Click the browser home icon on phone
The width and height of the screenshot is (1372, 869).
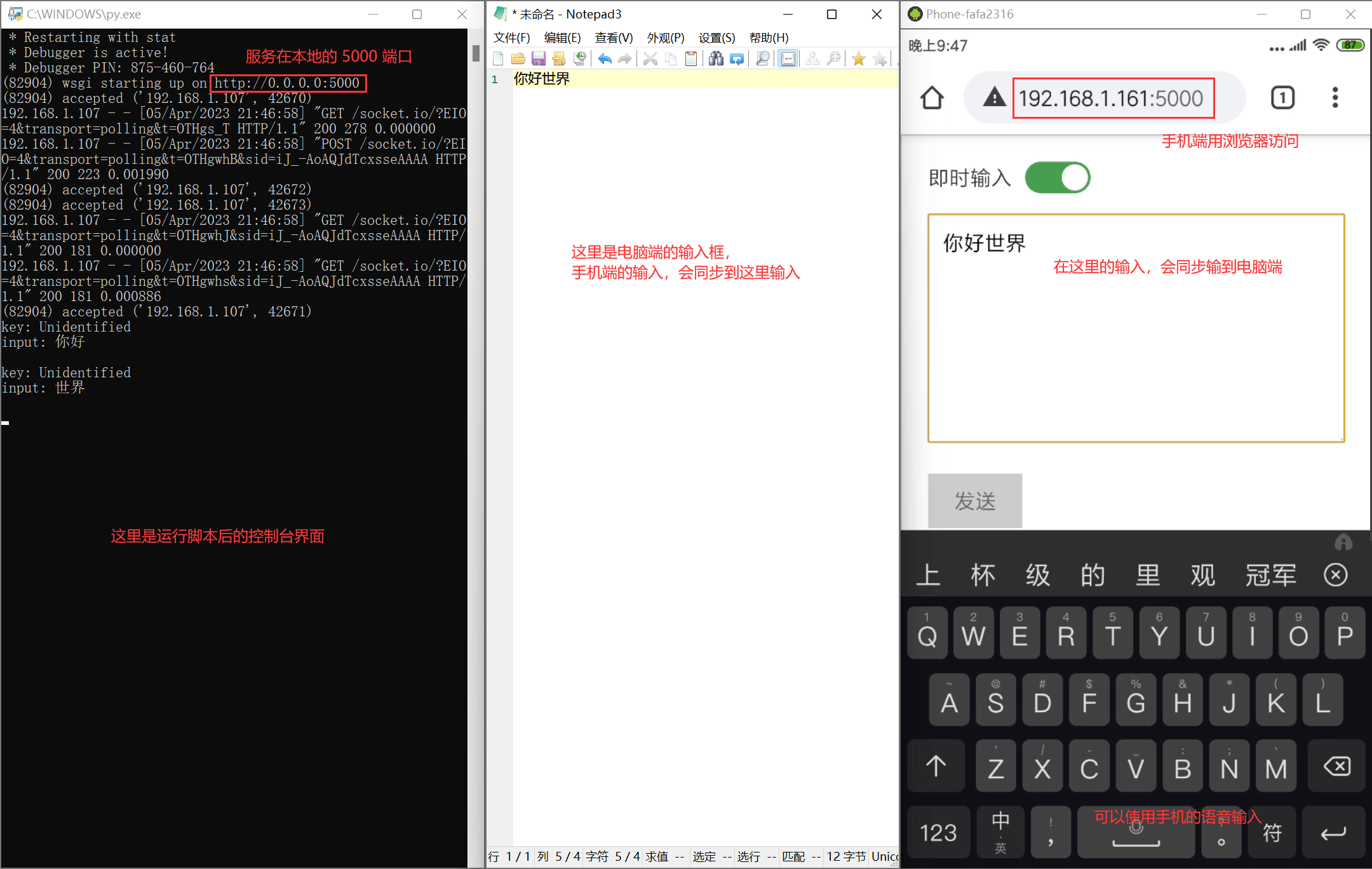pos(932,98)
